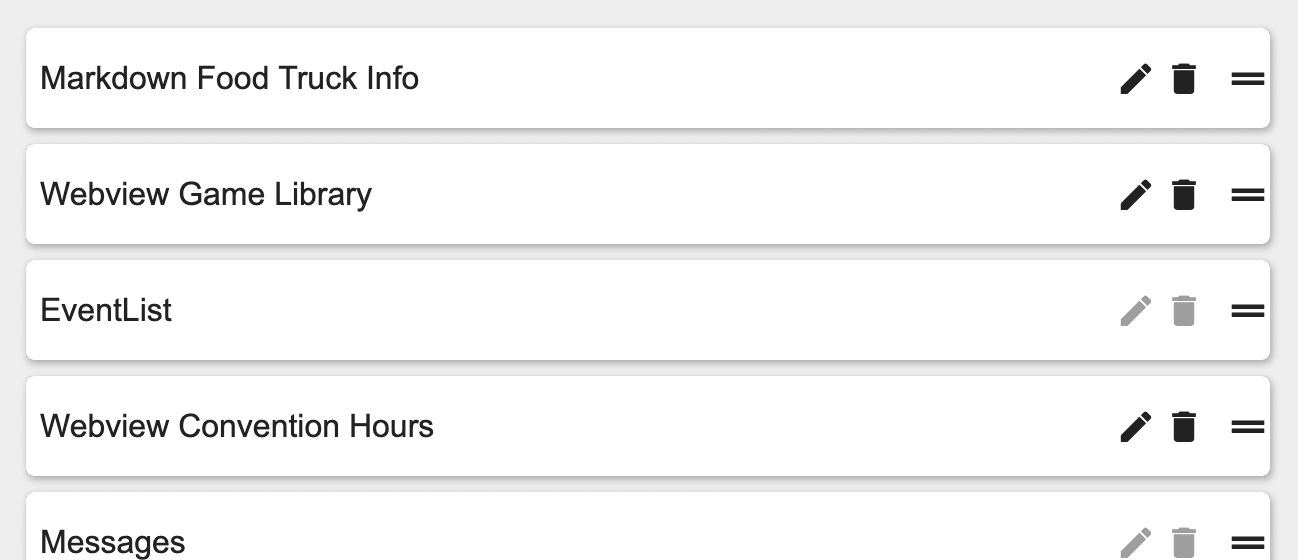
Task: Select the Markdown Food Truck Info card
Action: tap(229, 78)
